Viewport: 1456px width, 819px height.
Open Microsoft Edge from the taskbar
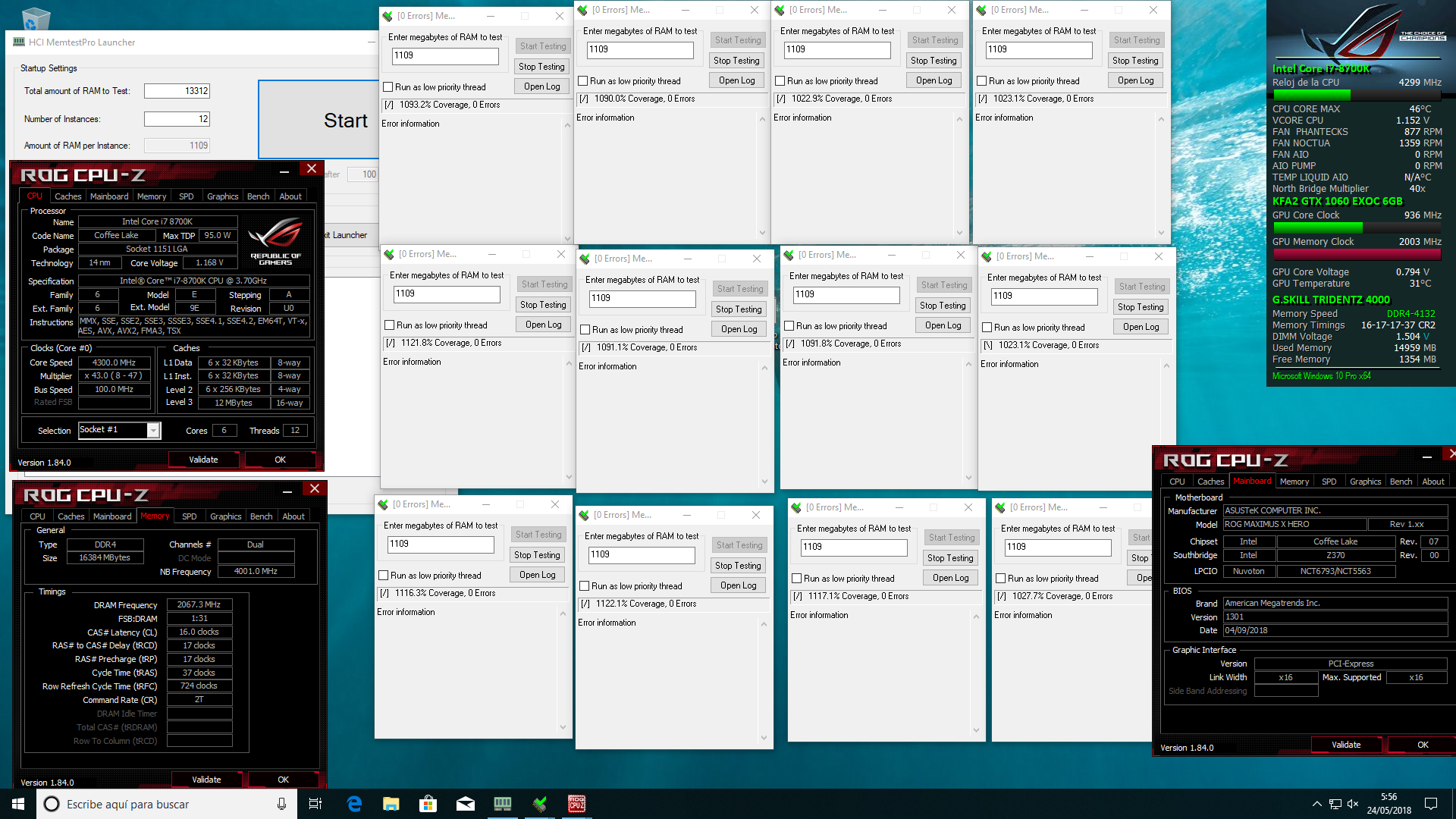(354, 804)
